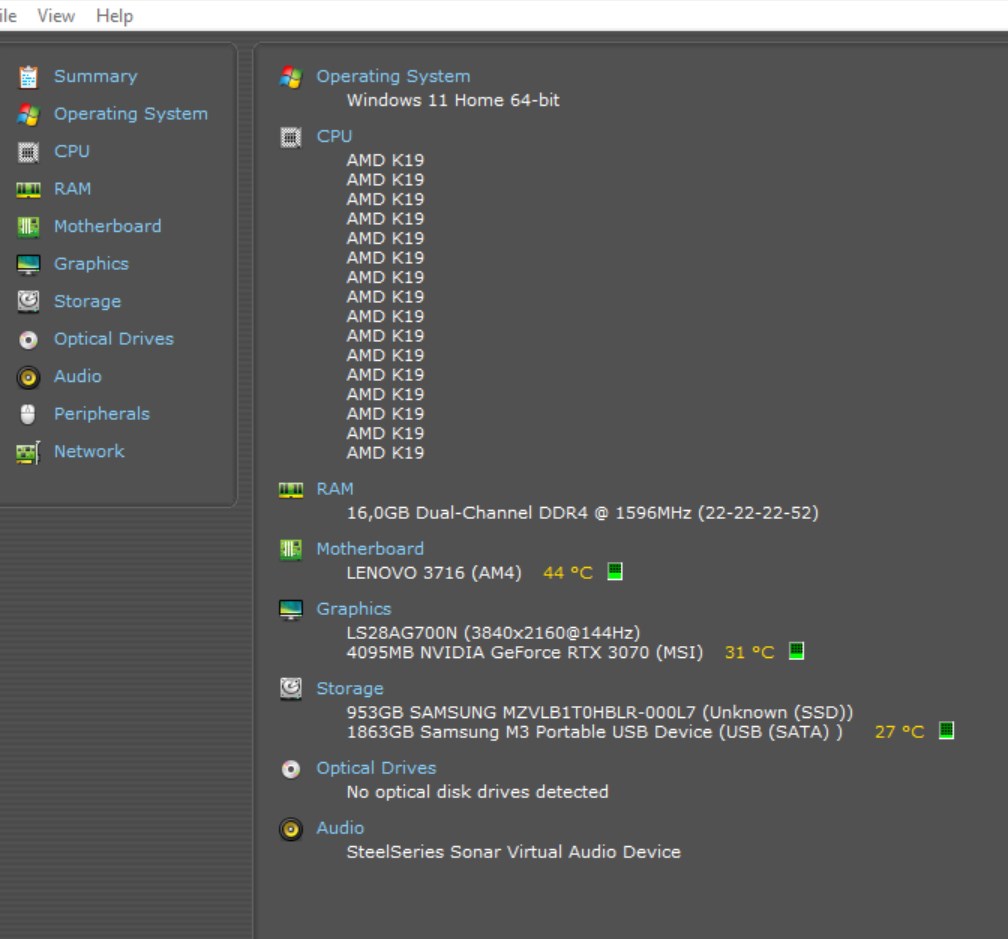Click the green temperature indicator next to 31 °C
Screen dimensions: 1008x939
(x=796, y=651)
